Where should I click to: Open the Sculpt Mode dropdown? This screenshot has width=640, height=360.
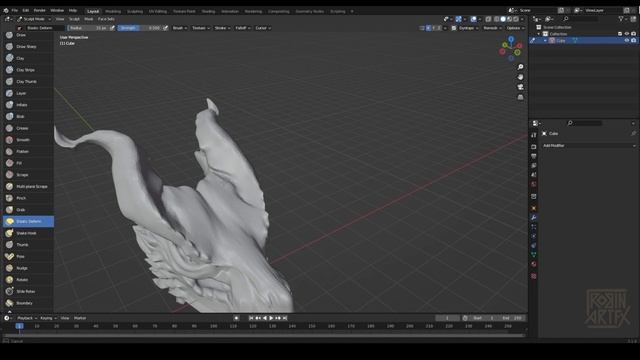coord(34,19)
